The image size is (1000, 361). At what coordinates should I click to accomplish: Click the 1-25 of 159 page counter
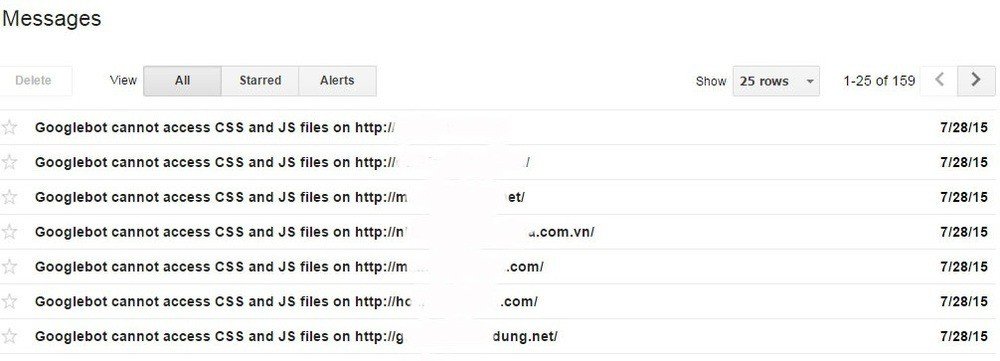879,81
